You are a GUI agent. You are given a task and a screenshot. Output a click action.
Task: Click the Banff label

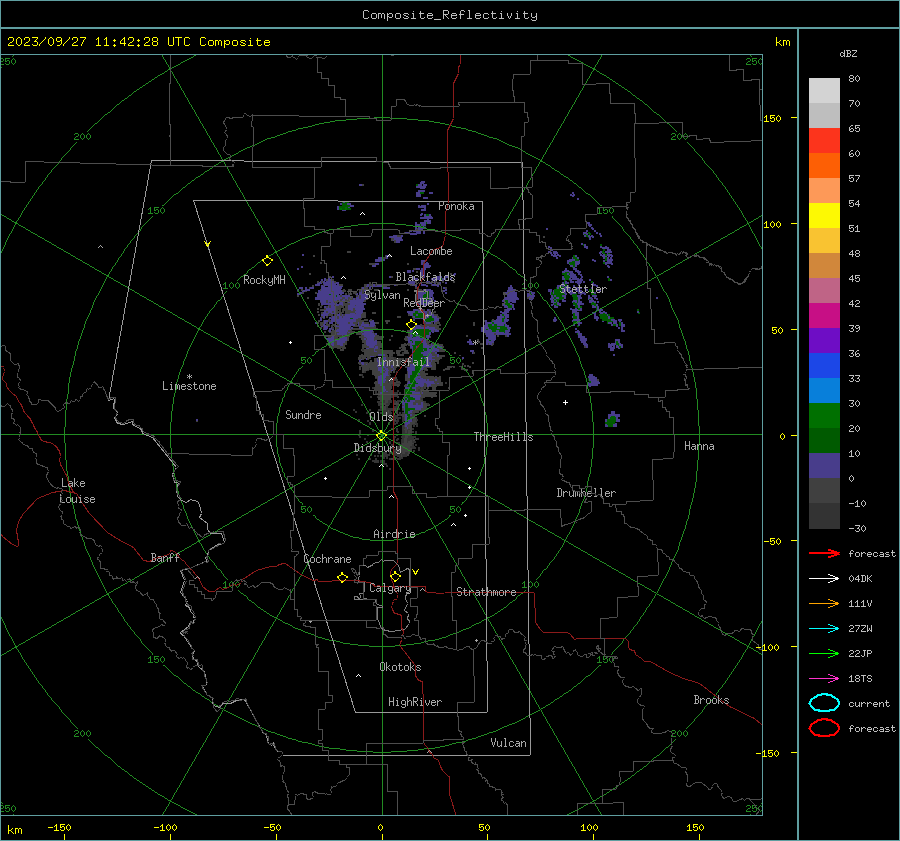tap(165, 557)
